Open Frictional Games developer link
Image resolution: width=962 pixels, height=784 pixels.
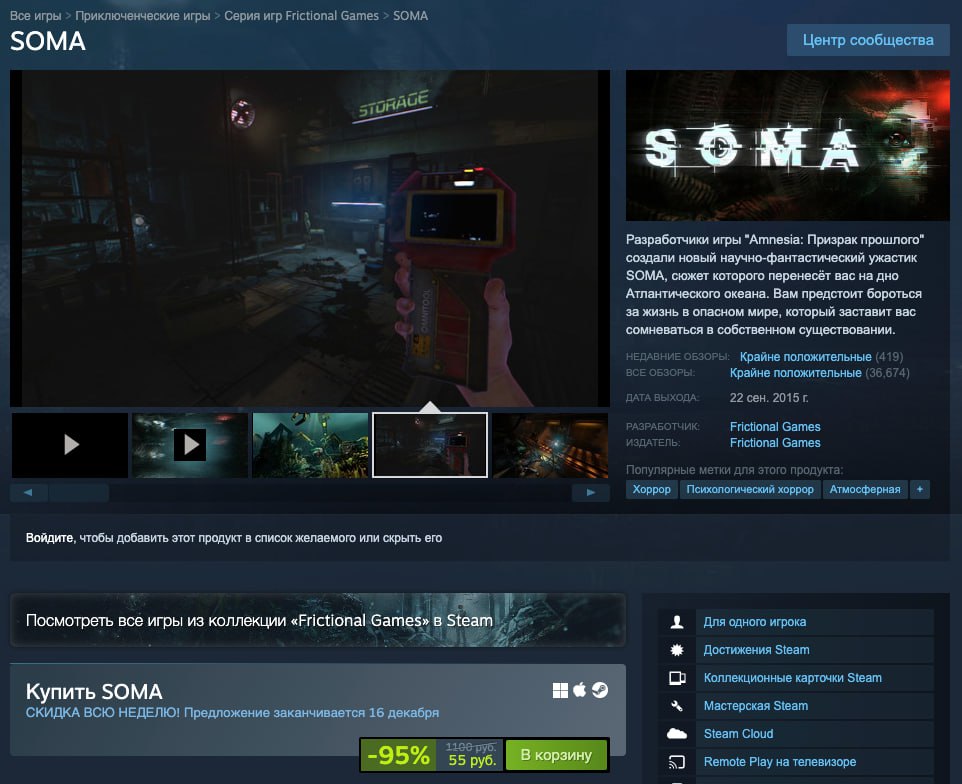(775, 427)
